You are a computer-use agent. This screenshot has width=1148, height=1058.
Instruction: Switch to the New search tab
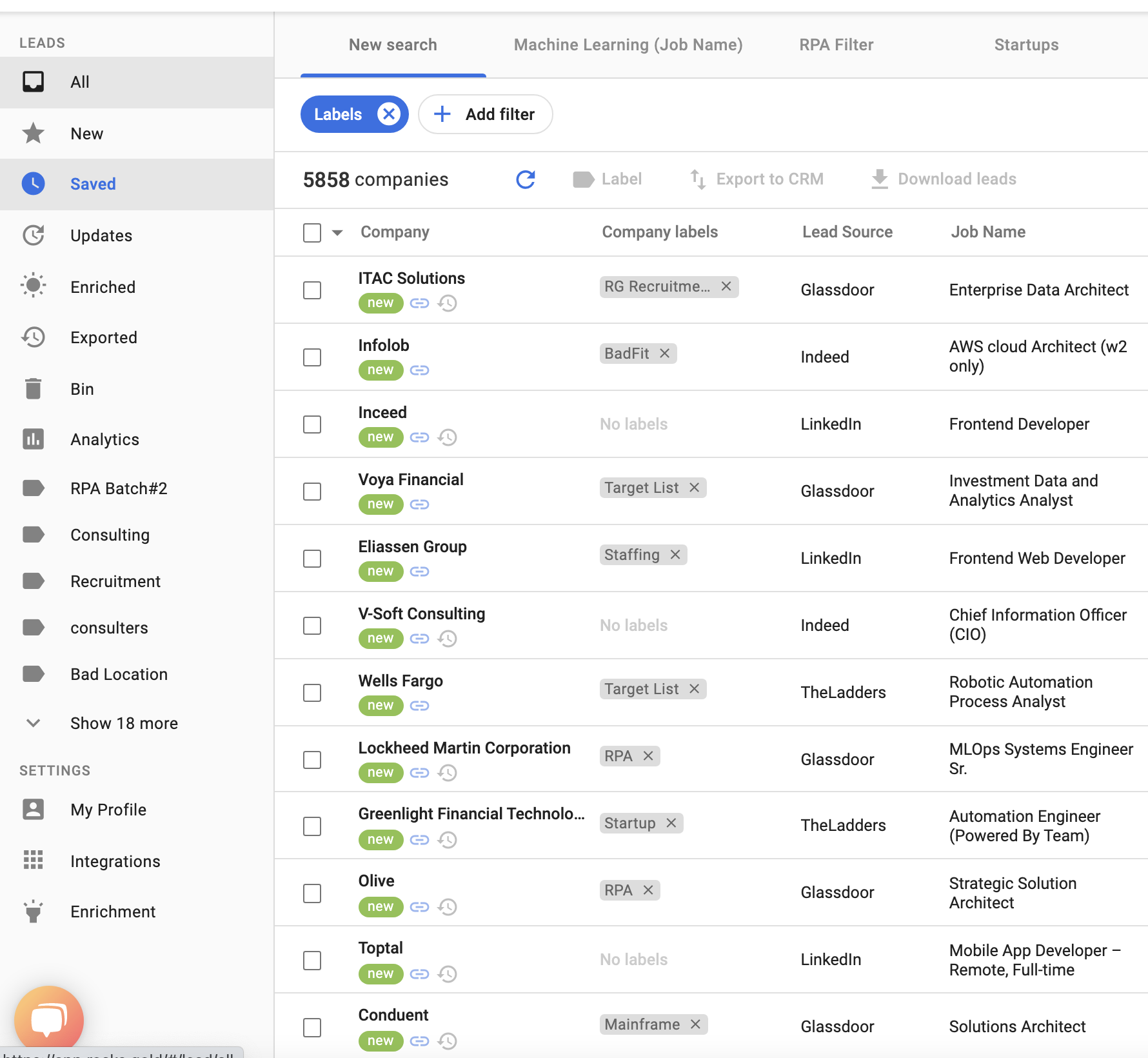pyautogui.click(x=393, y=45)
